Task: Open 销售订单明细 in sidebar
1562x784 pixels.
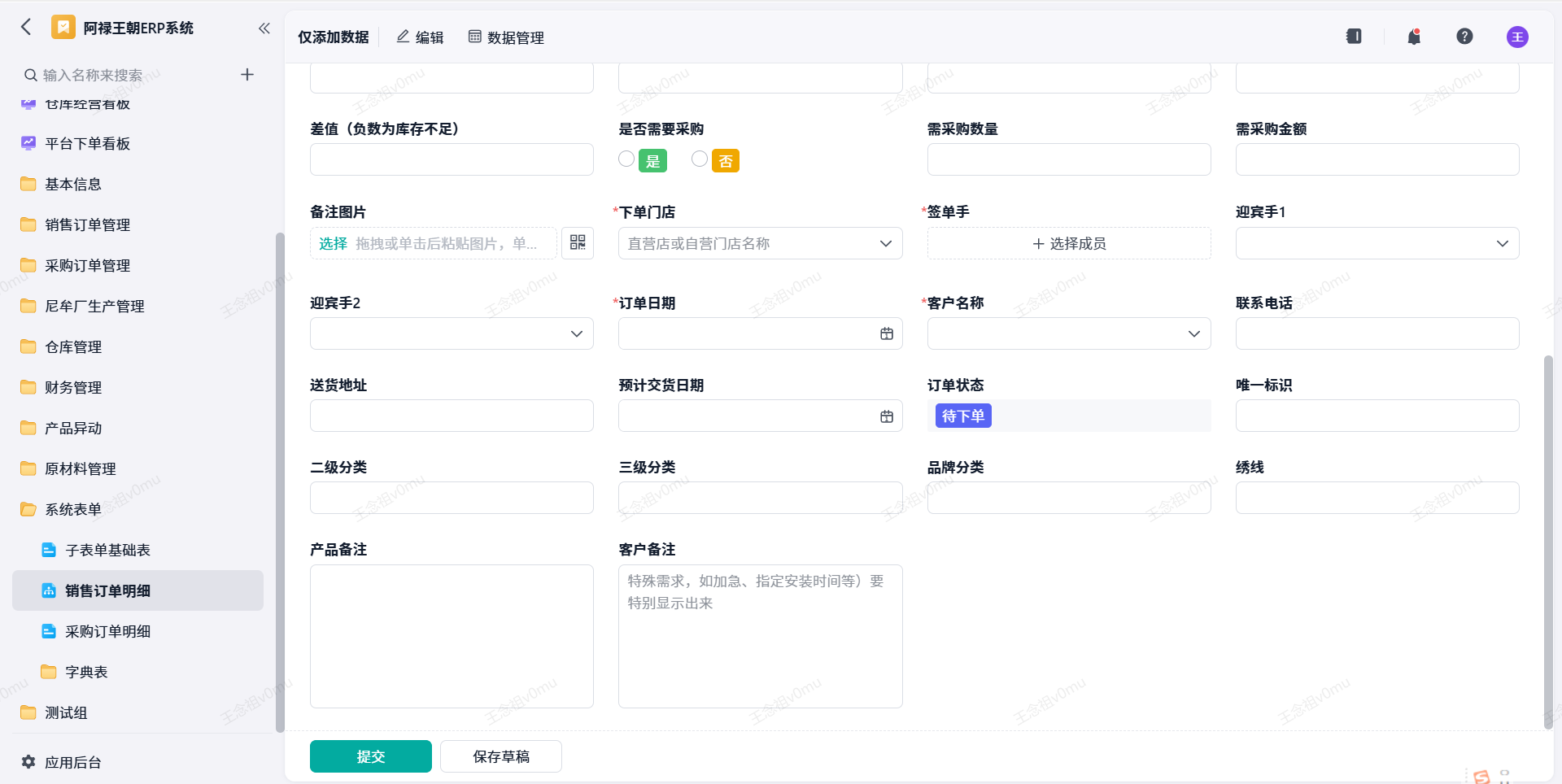Action: (x=138, y=590)
